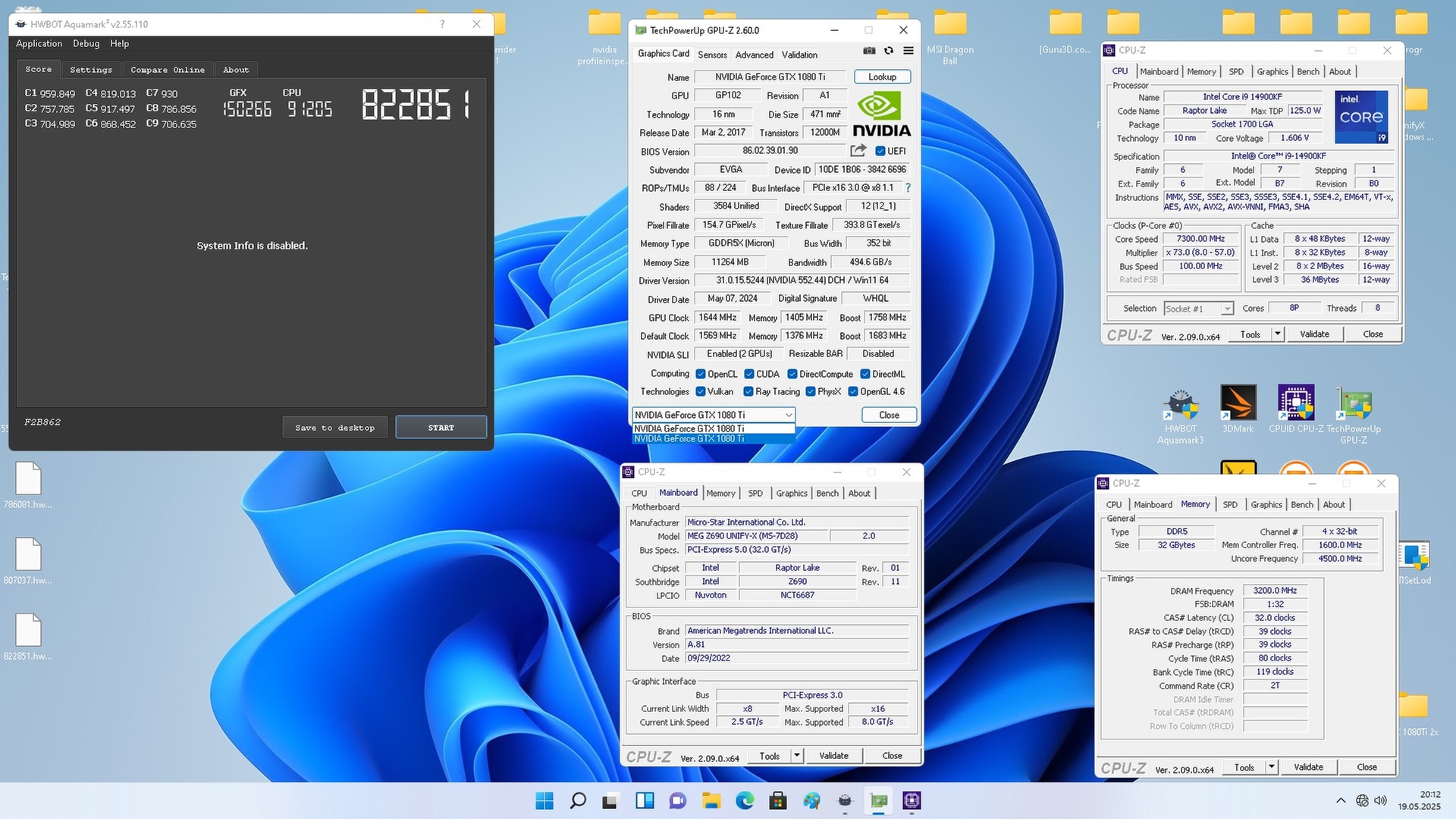Toggle Ray Tracing checkbox
This screenshot has height=819, width=1456.
[x=748, y=391]
